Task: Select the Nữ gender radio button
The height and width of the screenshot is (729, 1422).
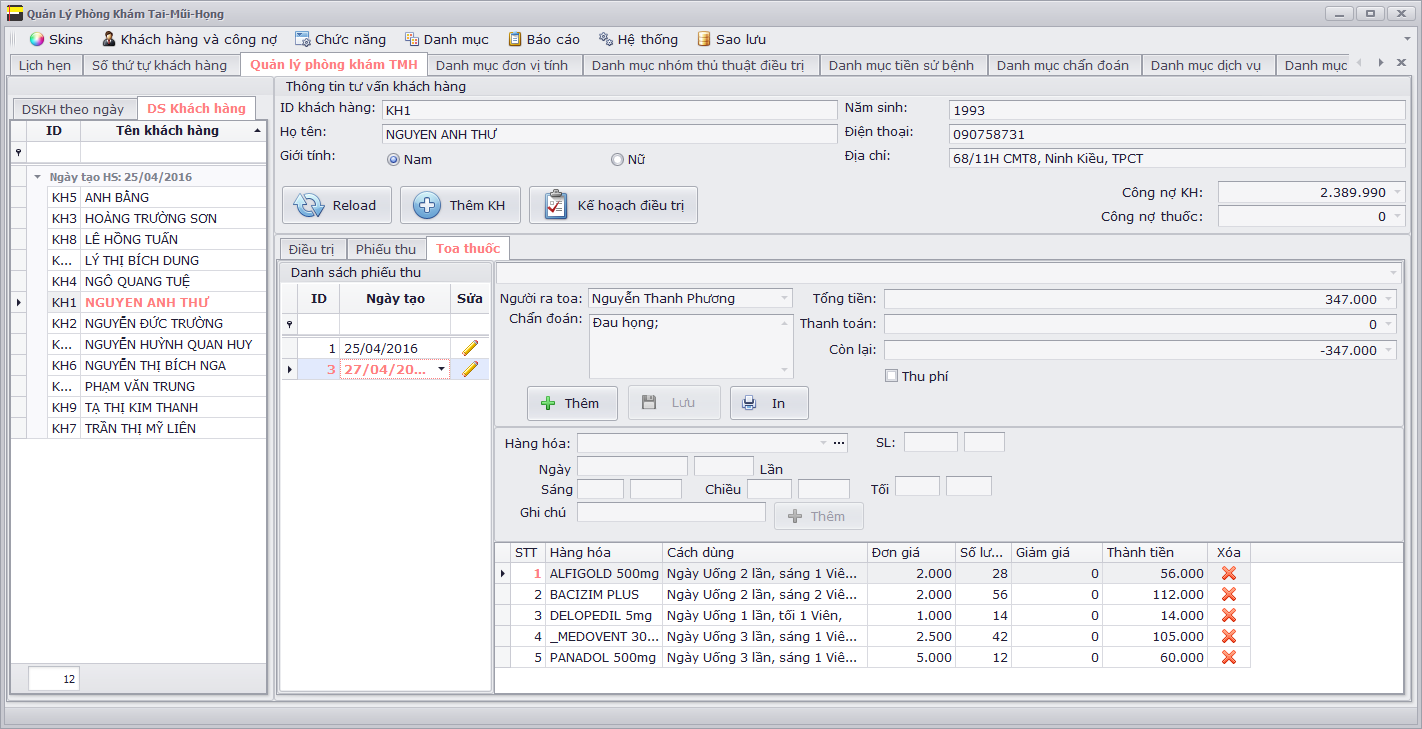Action: (617, 159)
